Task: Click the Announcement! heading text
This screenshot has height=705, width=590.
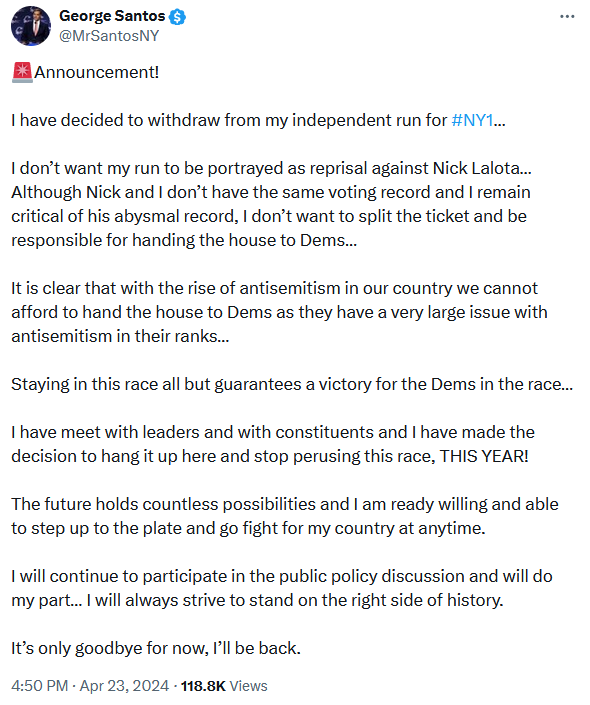Action: coord(97,72)
